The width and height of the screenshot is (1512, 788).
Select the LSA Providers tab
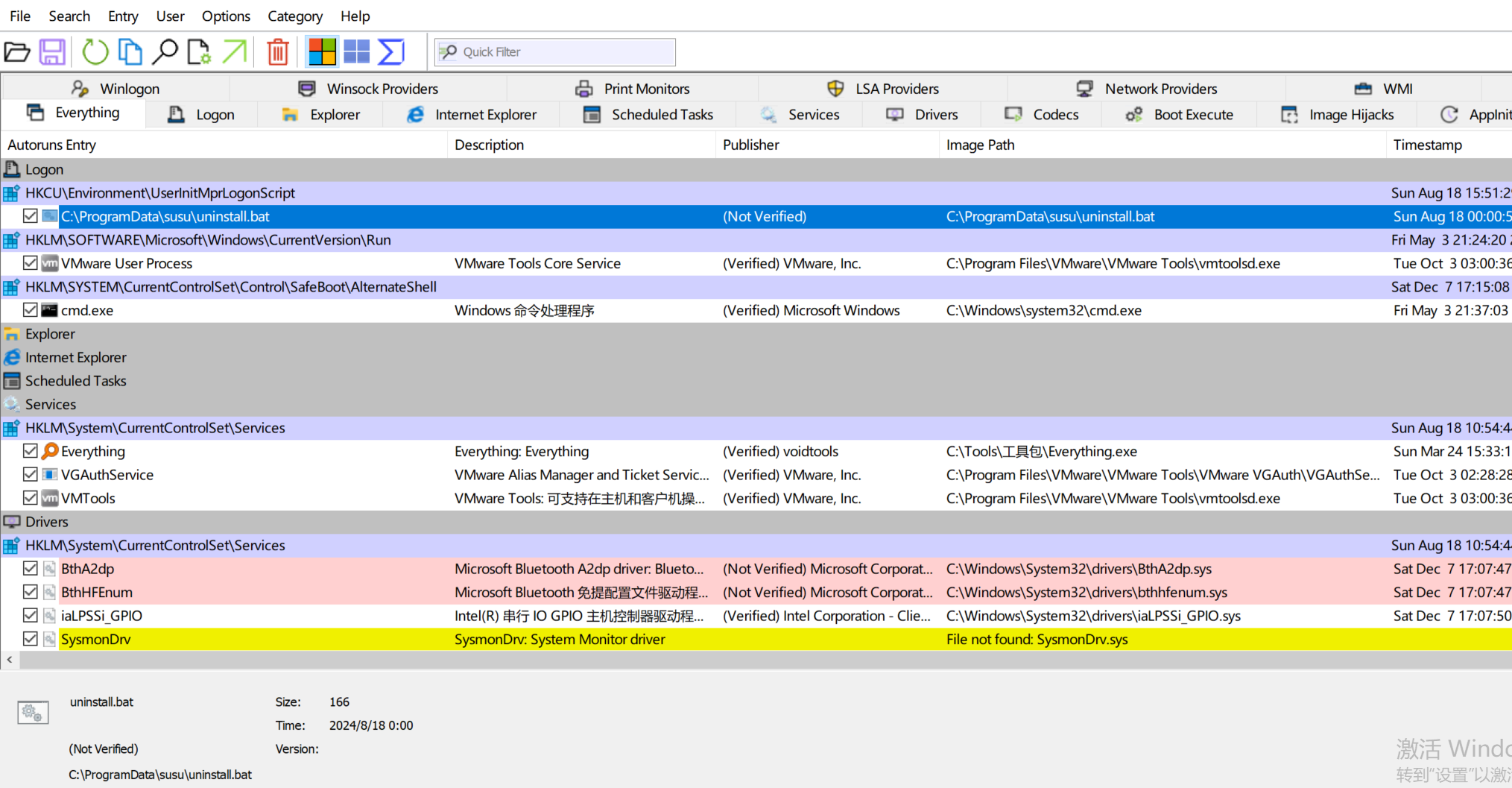pos(883,89)
